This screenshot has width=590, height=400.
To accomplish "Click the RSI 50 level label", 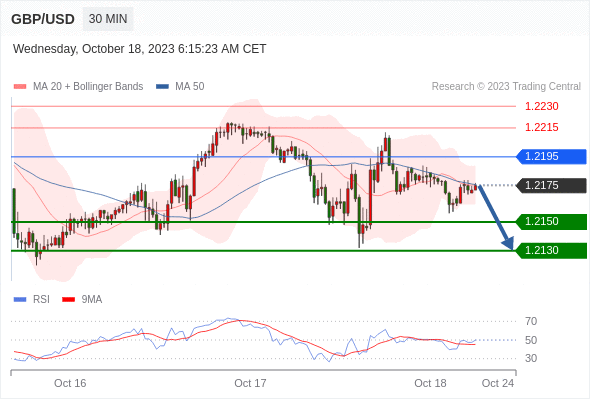I will tap(531, 340).
